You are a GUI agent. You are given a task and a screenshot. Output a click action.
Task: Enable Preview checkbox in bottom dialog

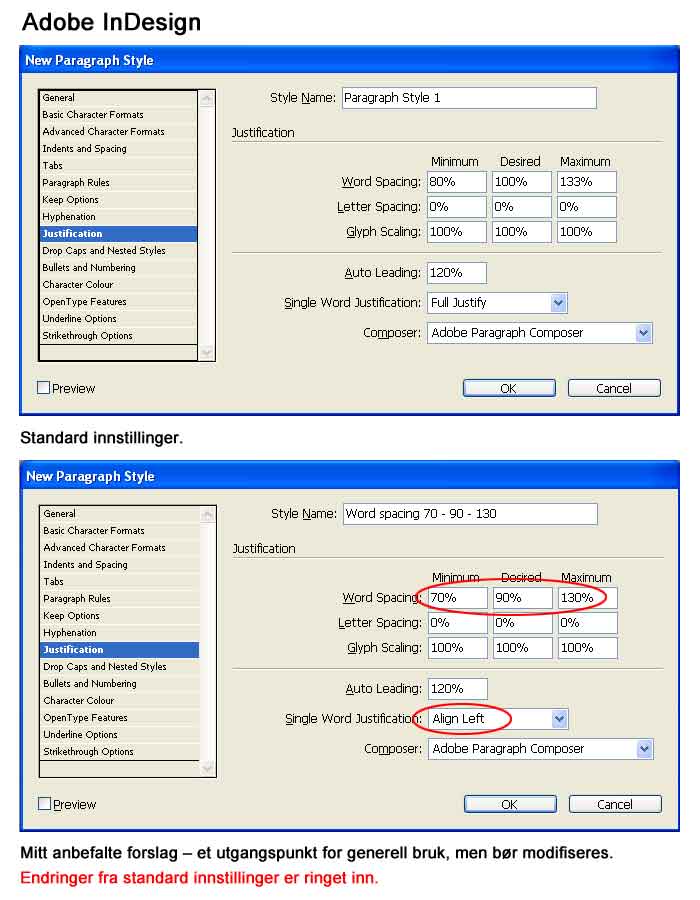pos(45,804)
